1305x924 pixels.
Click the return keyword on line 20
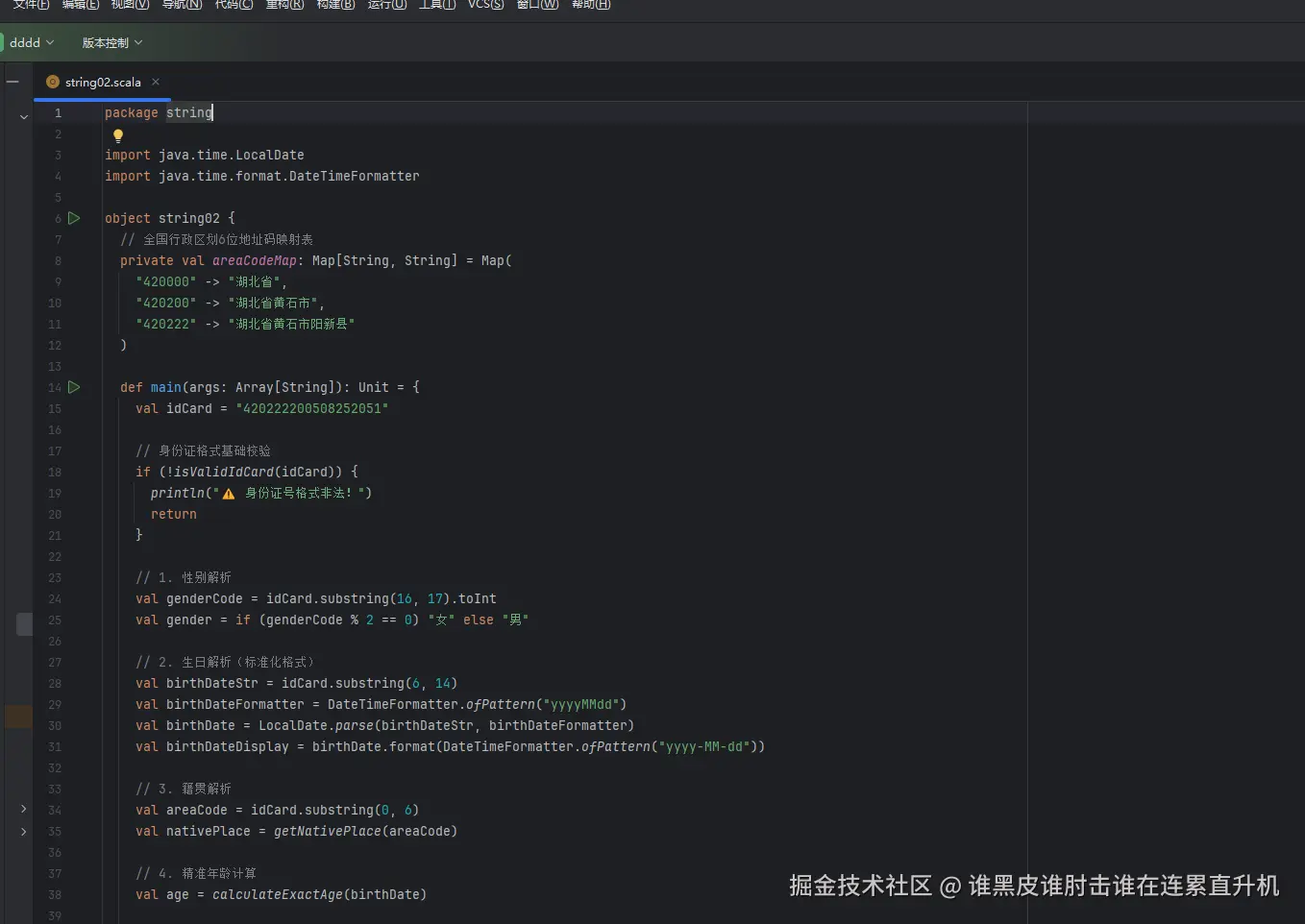(174, 514)
